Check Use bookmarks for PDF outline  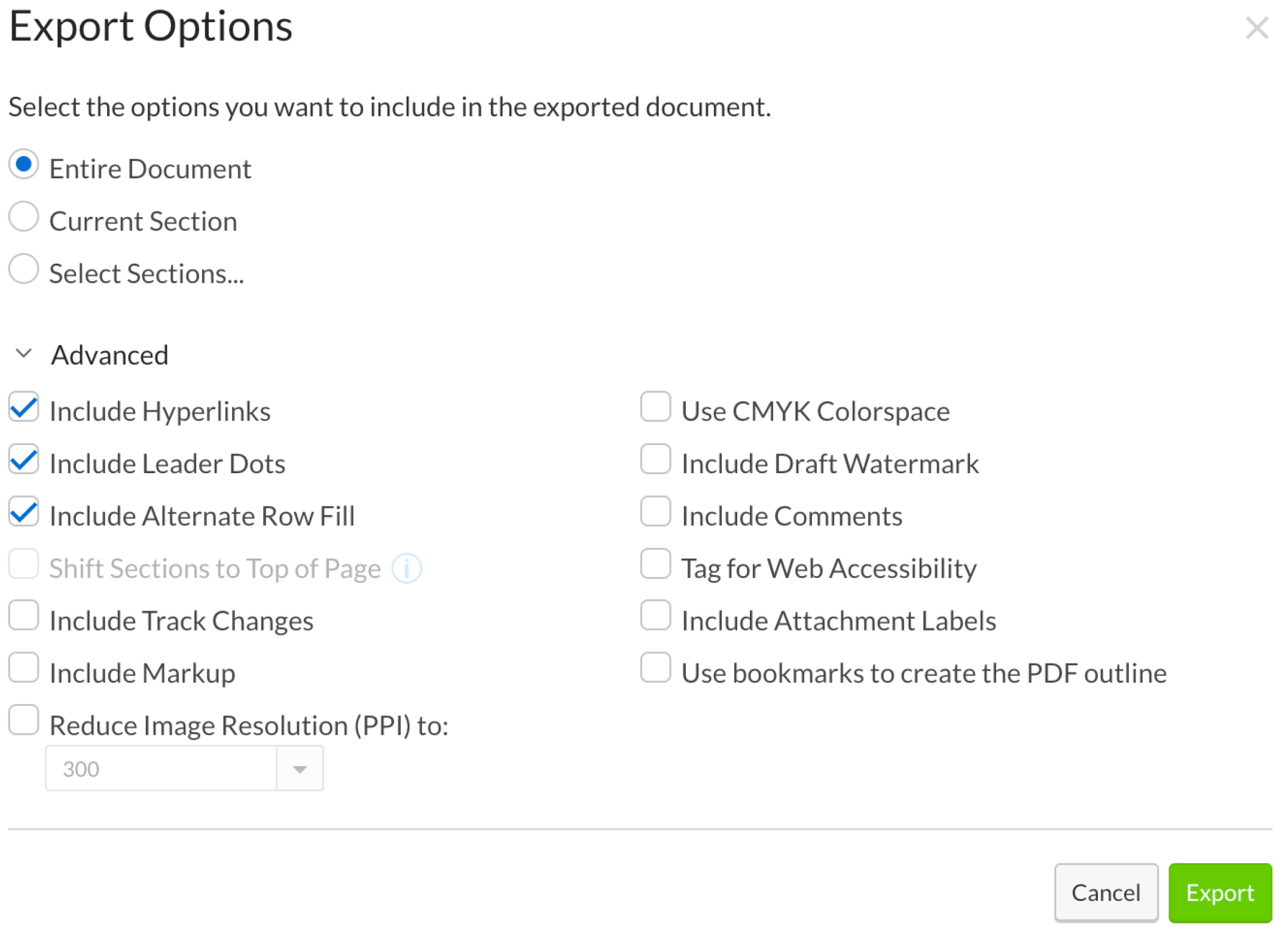(x=655, y=668)
